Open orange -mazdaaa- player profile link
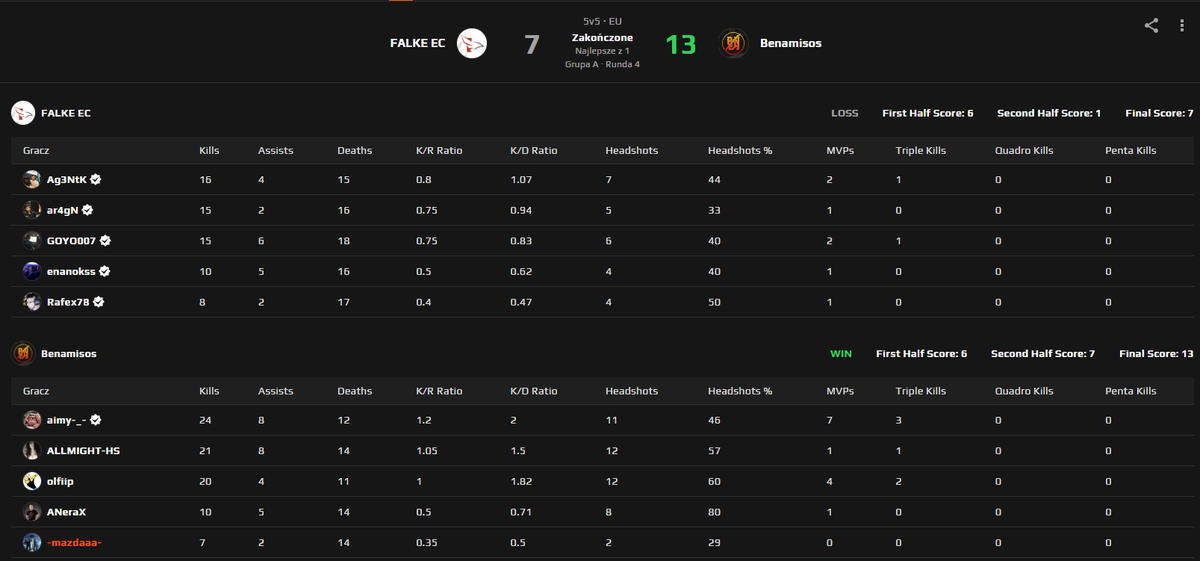This screenshot has width=1200, height=561. [x=74, y=542]
